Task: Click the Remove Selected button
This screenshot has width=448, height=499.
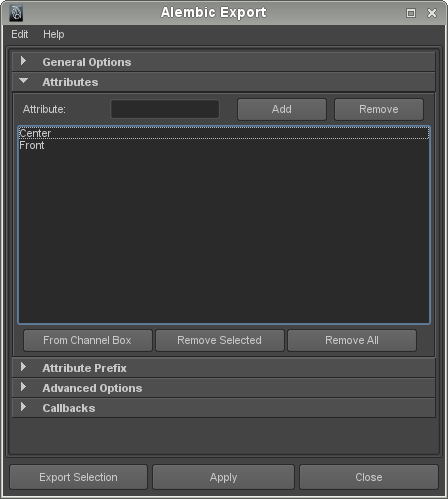Action: tap(220, 340)
